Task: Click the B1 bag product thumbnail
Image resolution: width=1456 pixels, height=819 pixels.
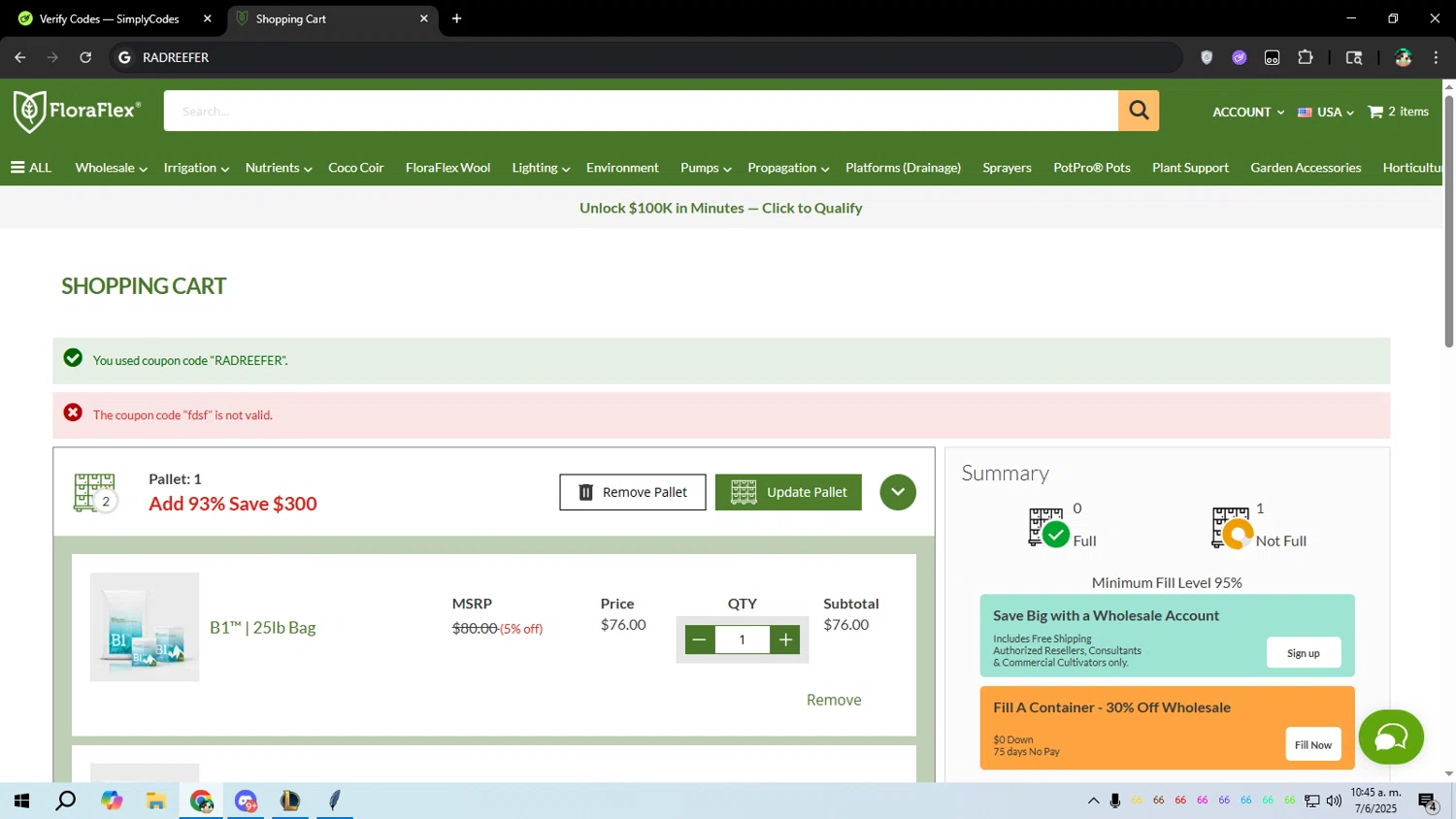Action: coord(145,627)
